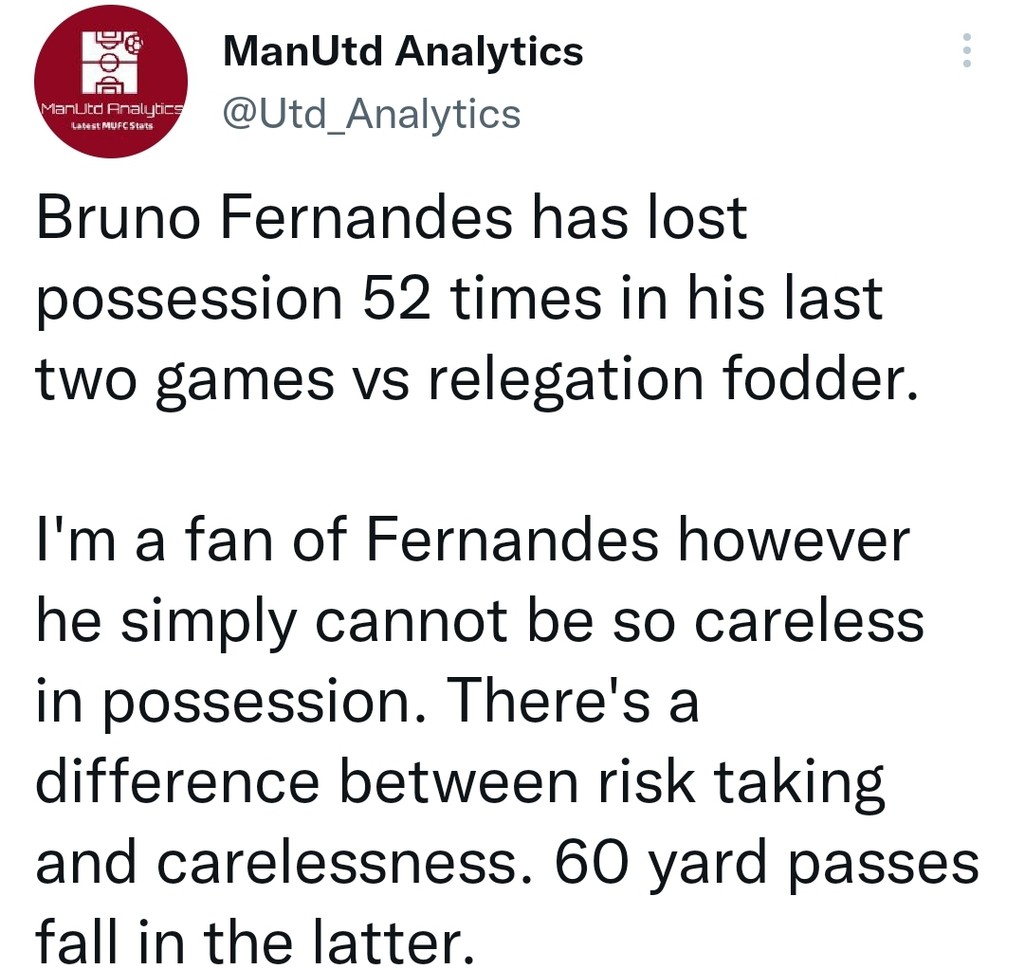Click the word "simply" in the tweet
Image resolution: width=1024 pixels, height=968 pixels.
click(x=229, y=623)
